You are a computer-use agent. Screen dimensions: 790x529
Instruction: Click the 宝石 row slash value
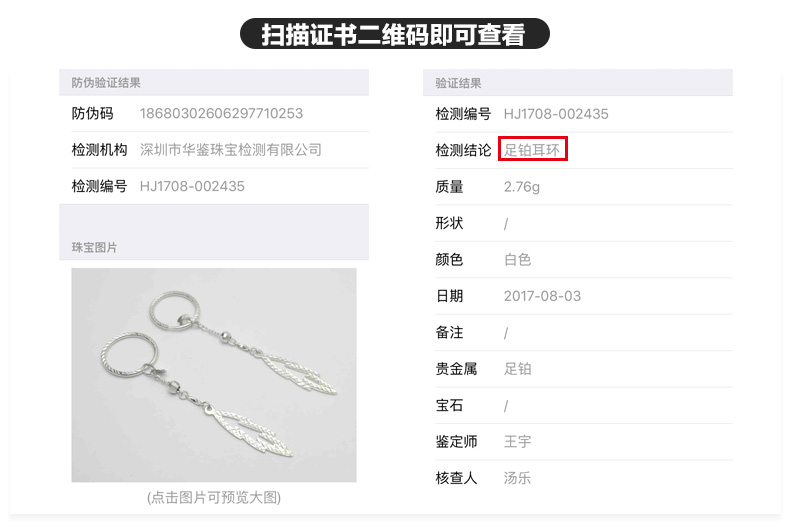(x=506, y=406)
